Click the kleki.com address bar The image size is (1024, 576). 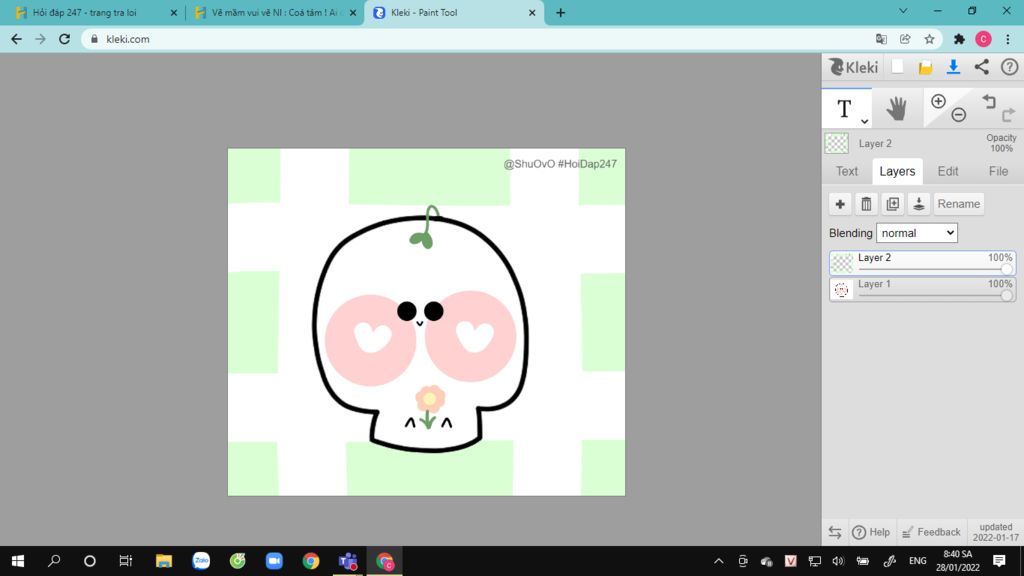point(477,39)
